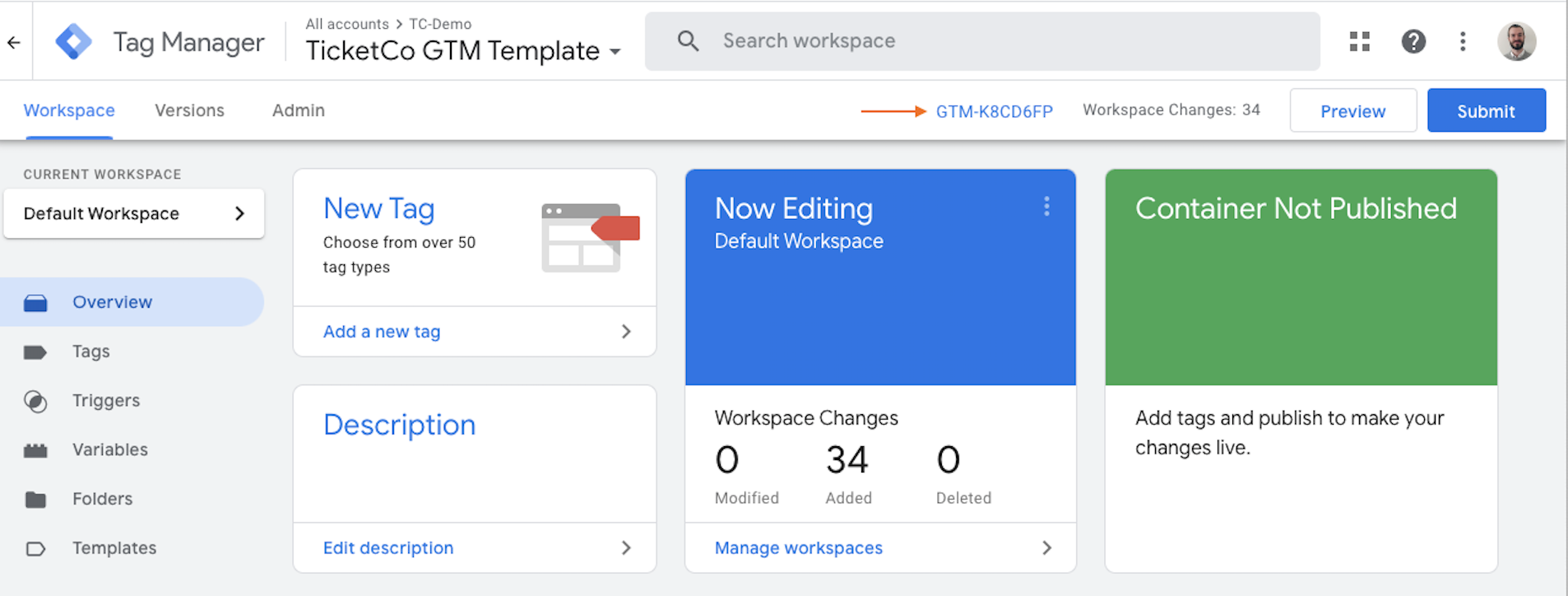This screenshot has height=596, width=1568.
Task: Open the Default Workspace selector
Action: 134,213
